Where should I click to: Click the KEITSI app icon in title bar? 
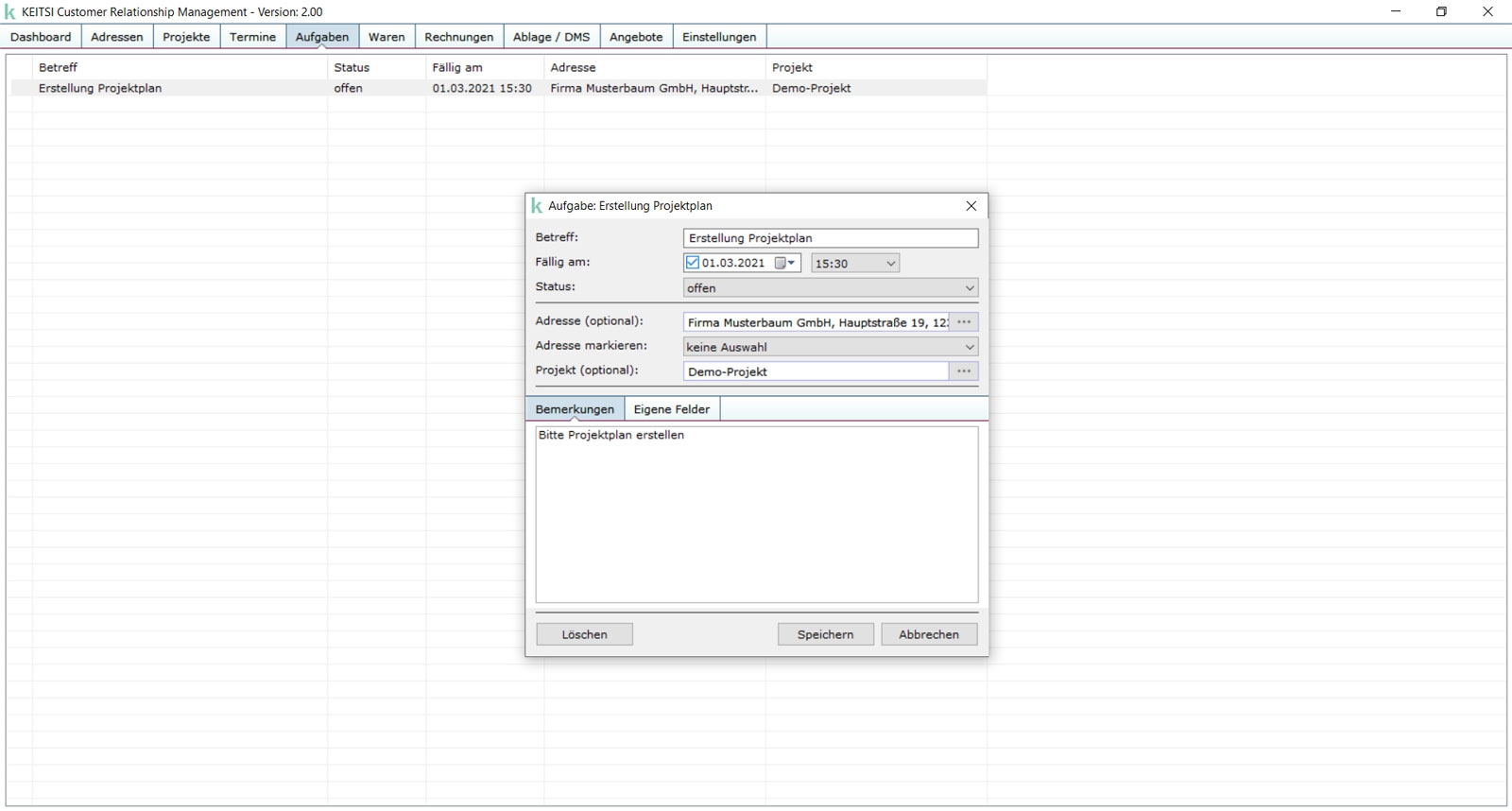(10, 12)
